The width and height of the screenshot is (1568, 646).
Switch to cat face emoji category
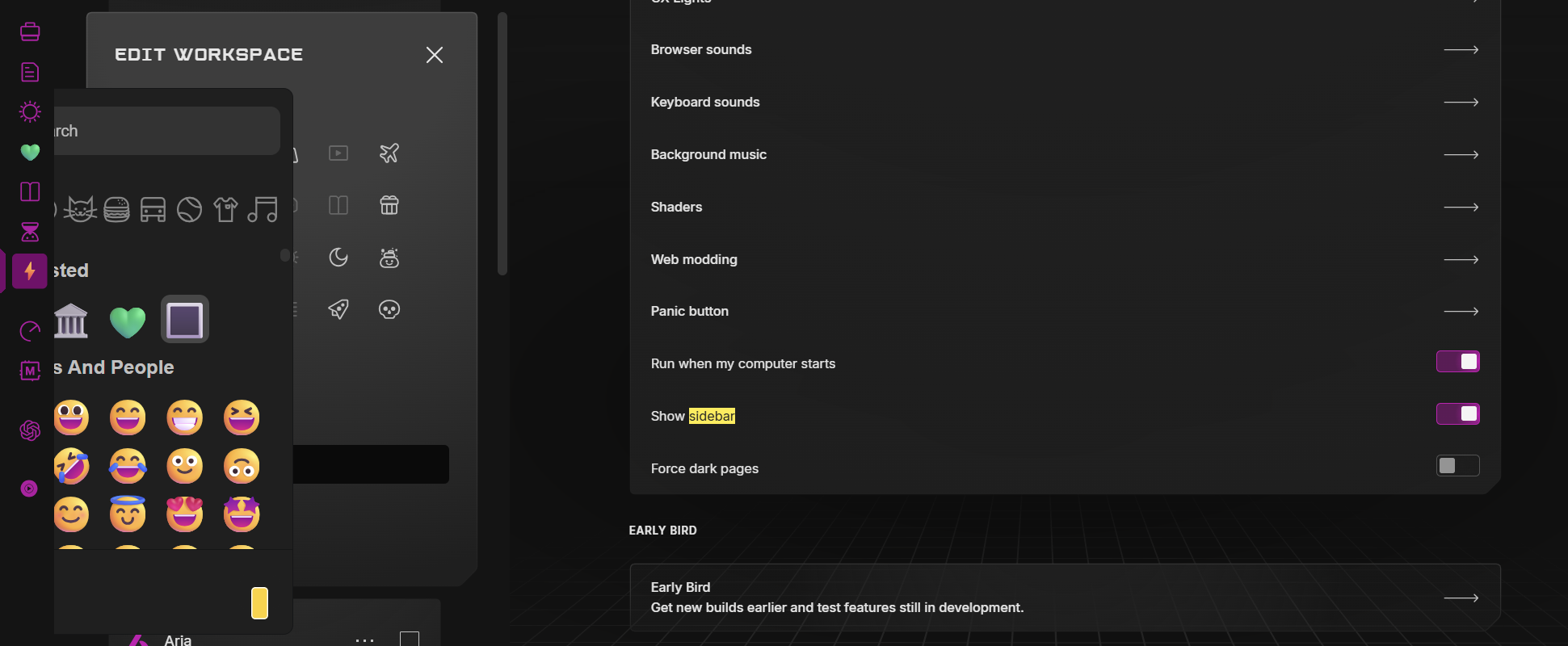coord(81,210)
